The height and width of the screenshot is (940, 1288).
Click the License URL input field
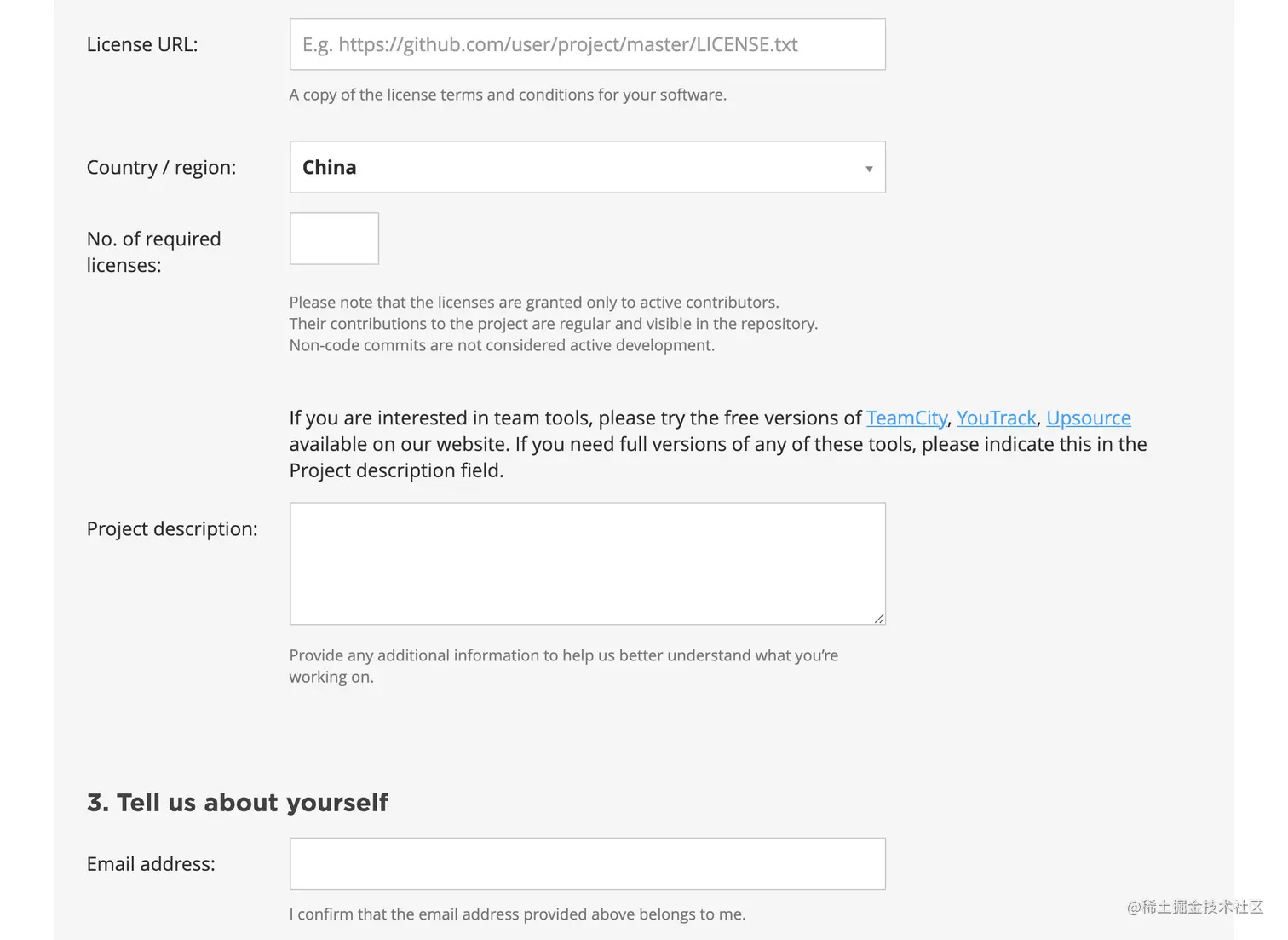click(587, 44)
